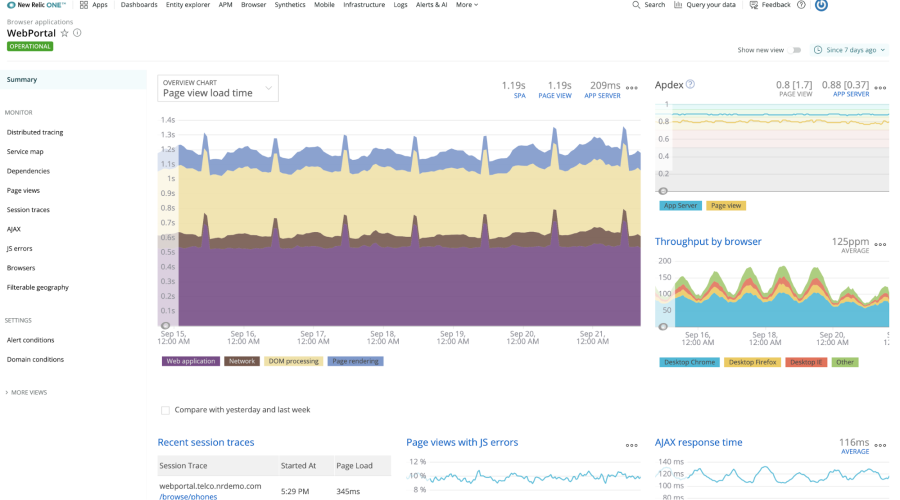Viewport: 900px width, 500px height.
Task: Check Compare with yesterday and last week
Action: pyautogui.click(x=165, y=410)
